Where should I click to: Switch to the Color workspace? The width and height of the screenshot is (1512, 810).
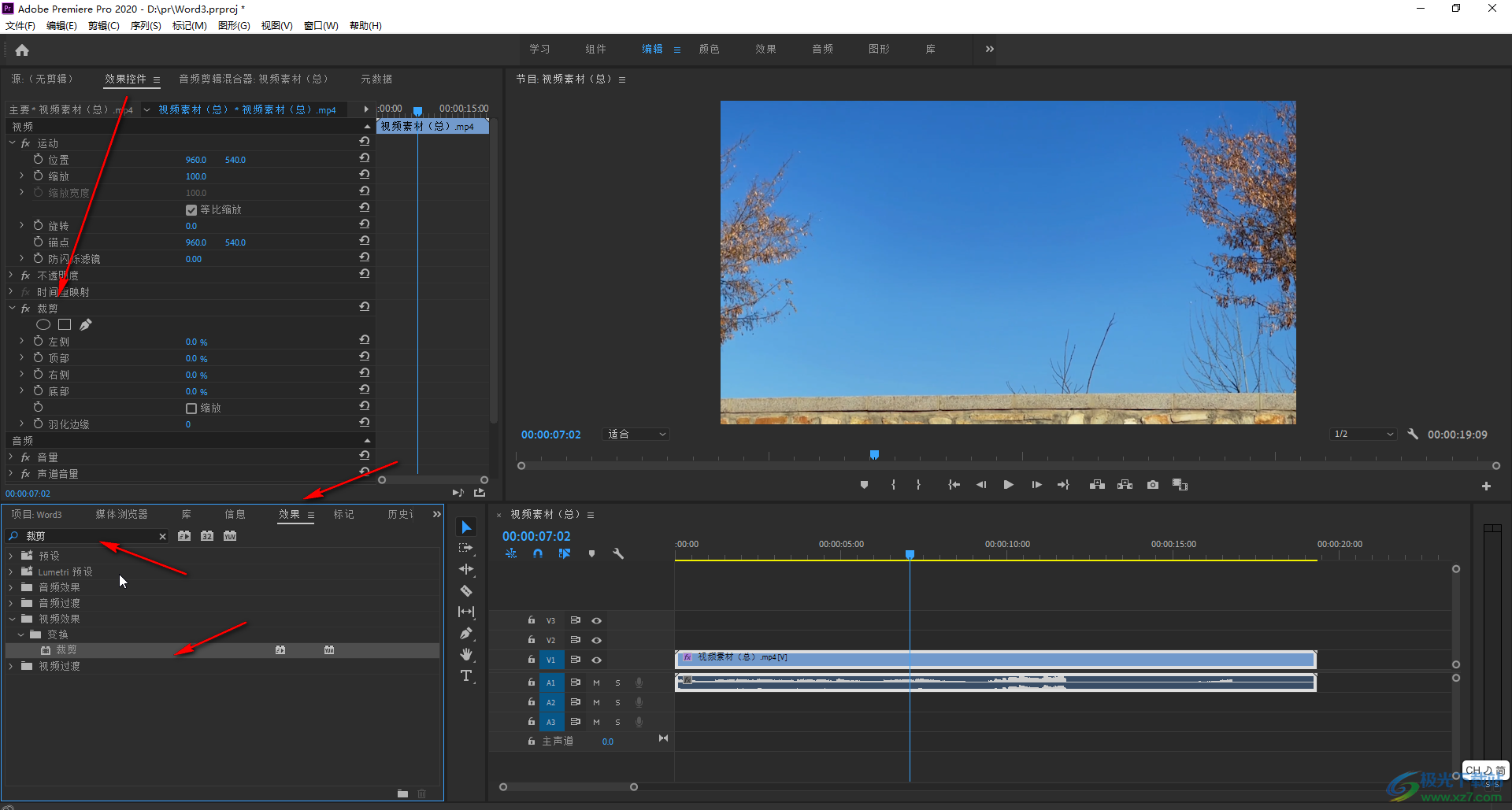tap(710, 49)
